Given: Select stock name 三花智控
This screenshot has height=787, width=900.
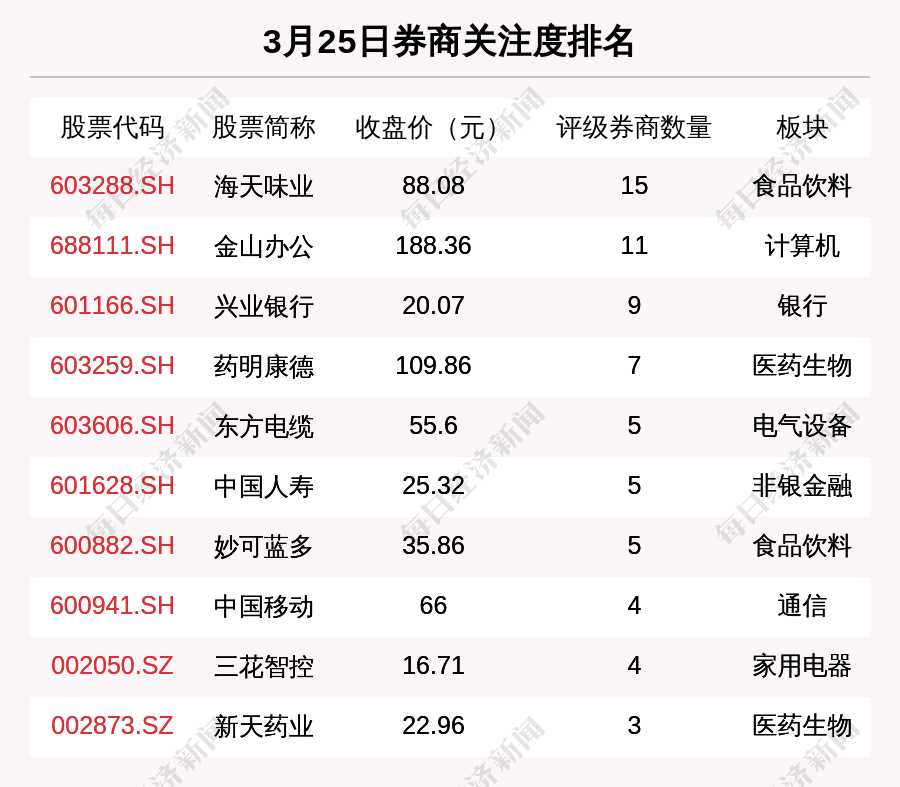Looking at the screenshot, I should [263, 666].
